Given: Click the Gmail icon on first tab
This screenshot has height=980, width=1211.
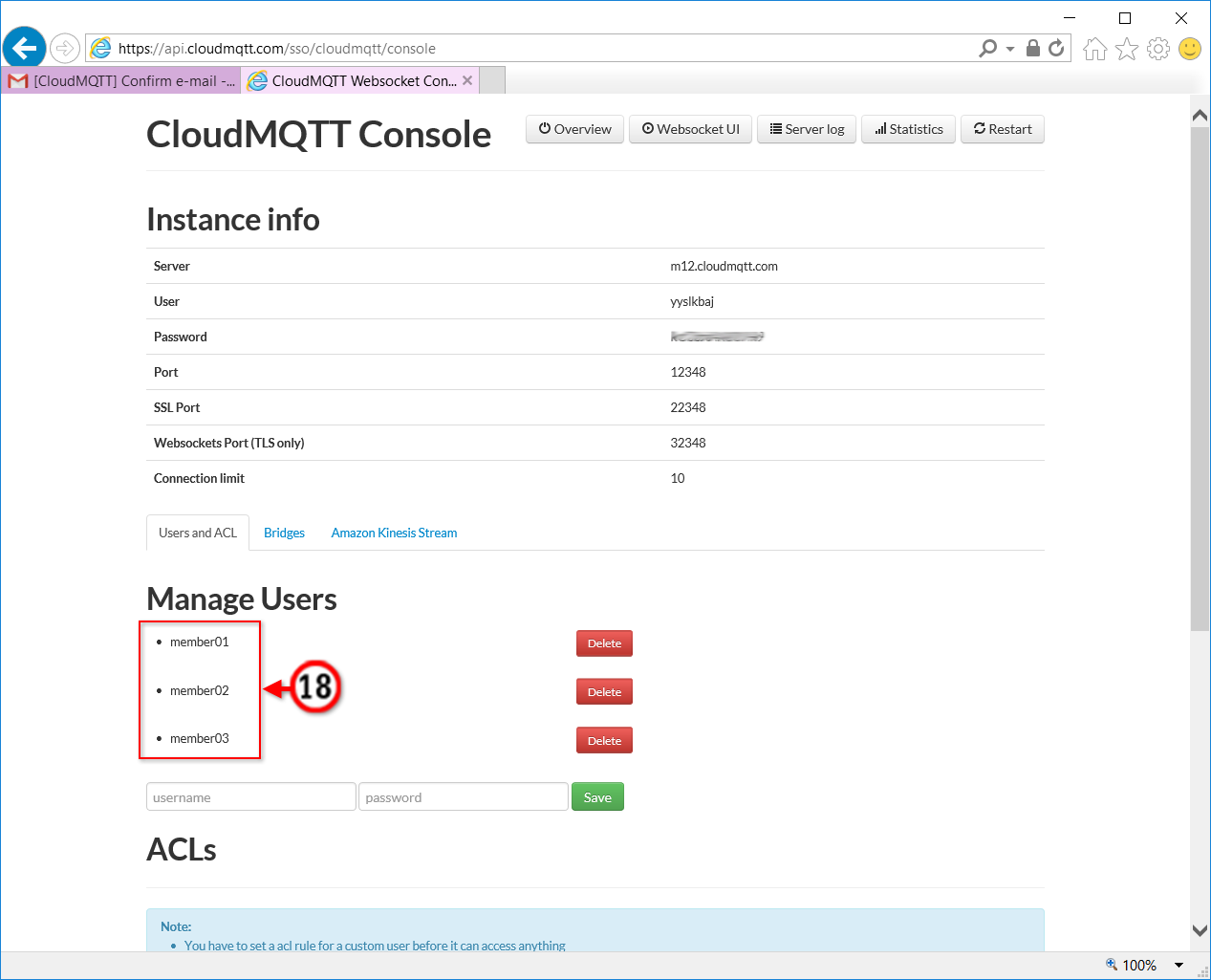Looking at the screenshot, I should (18, 81).
